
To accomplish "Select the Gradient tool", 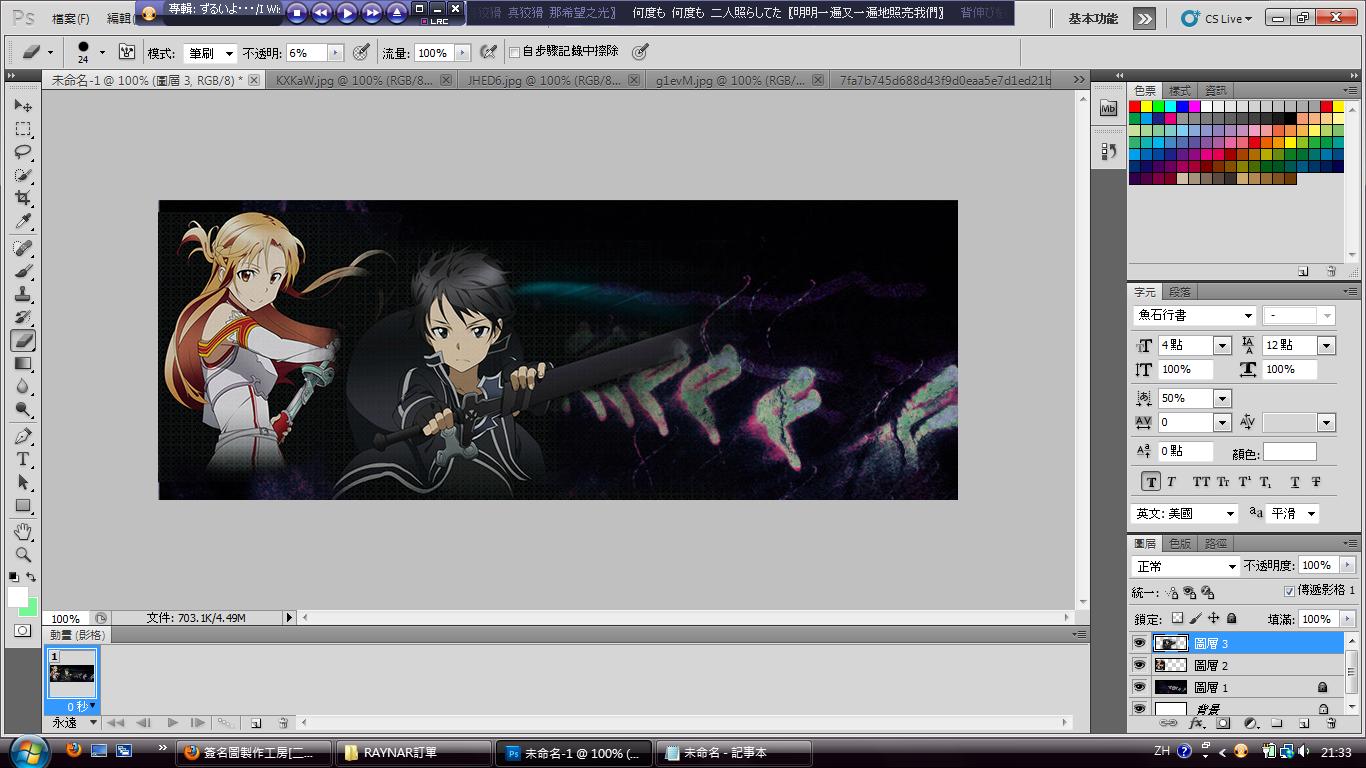I will click(x=23, y=364).
